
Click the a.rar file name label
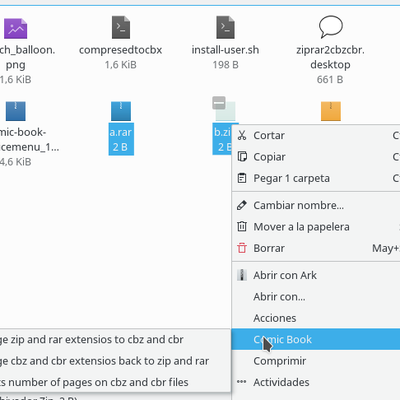121,132
